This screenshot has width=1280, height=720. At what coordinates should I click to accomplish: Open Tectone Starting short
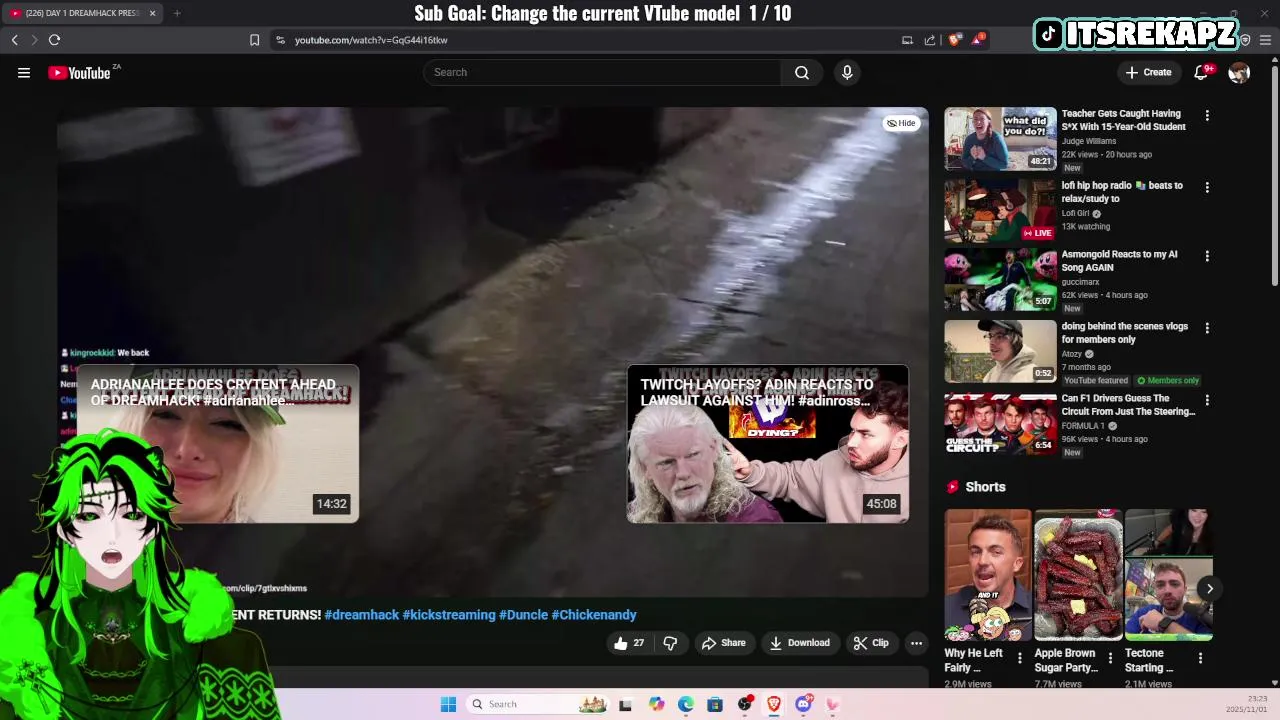pos(1168,575)
